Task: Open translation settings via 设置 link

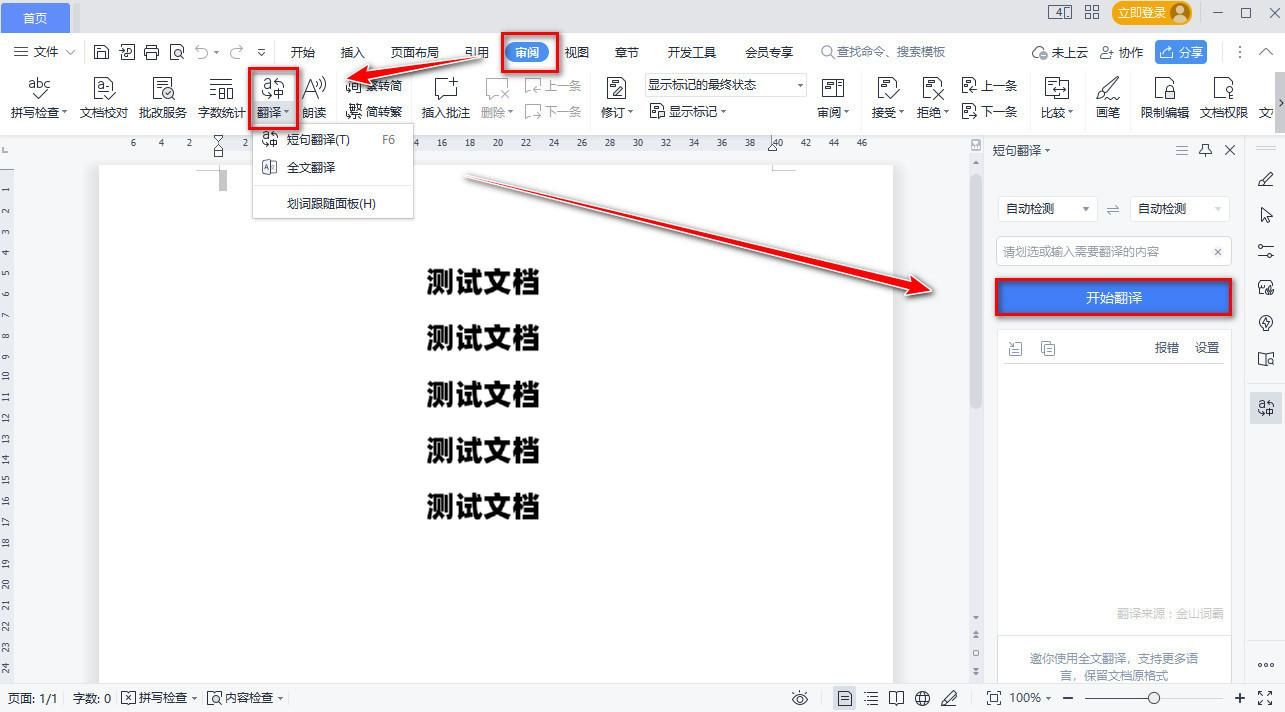Action: coord(1207,348)
